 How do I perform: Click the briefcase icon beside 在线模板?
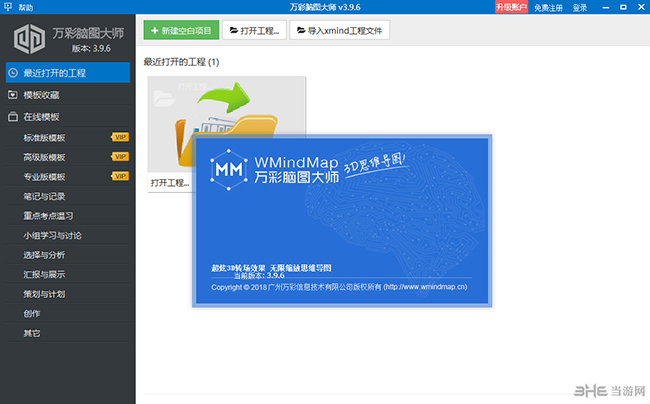(13, 117)
